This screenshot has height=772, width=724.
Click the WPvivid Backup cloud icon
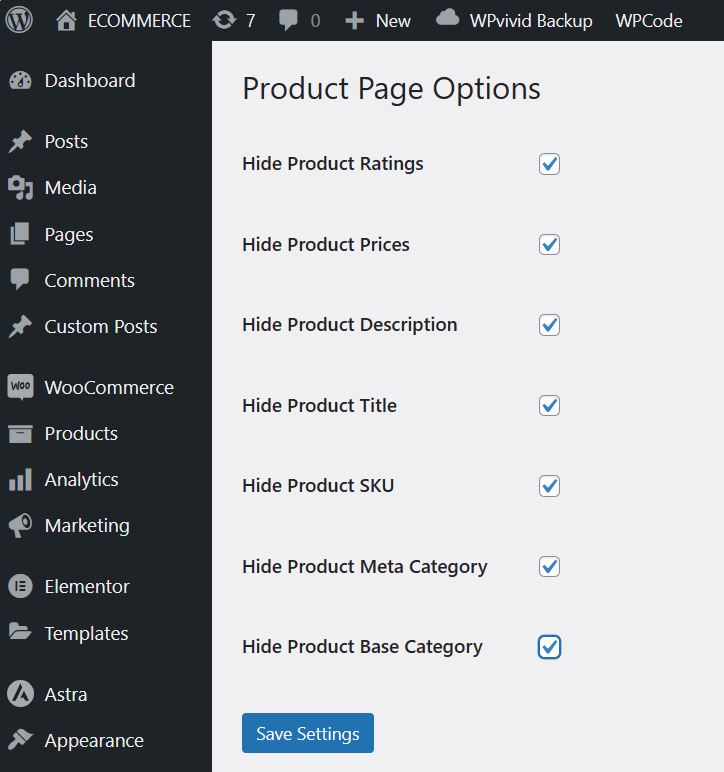click(447, 18)
